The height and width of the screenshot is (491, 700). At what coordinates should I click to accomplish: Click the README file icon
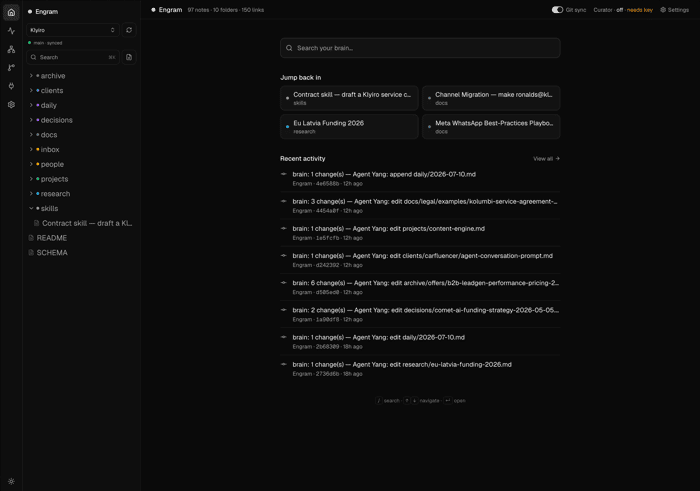point(31,238)
